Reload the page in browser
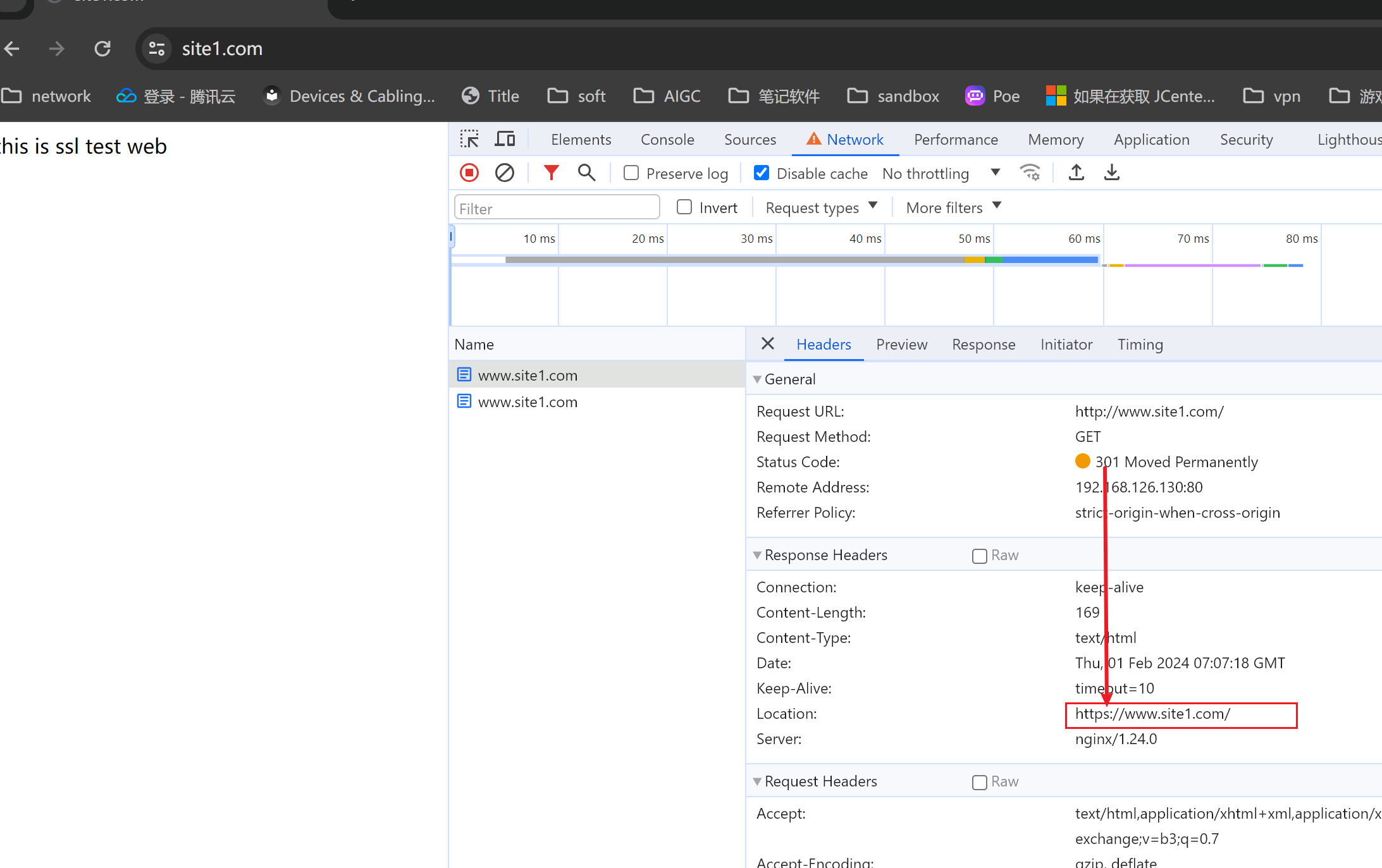The image size is (1382, 868). click(x=102, y=49)
